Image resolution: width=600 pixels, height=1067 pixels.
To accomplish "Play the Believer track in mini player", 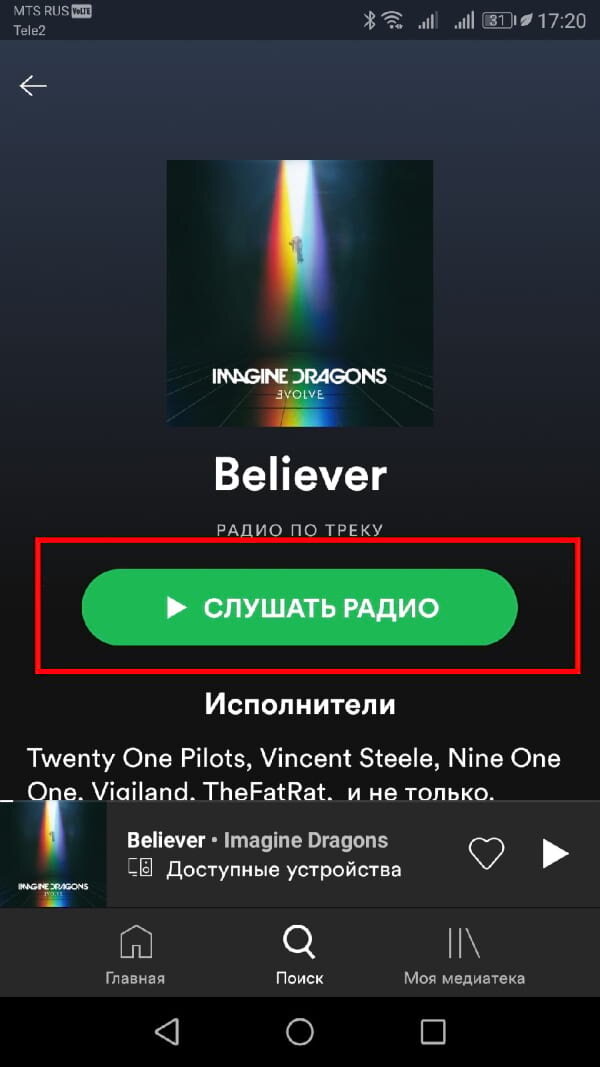I will click(x=555, y=853).
